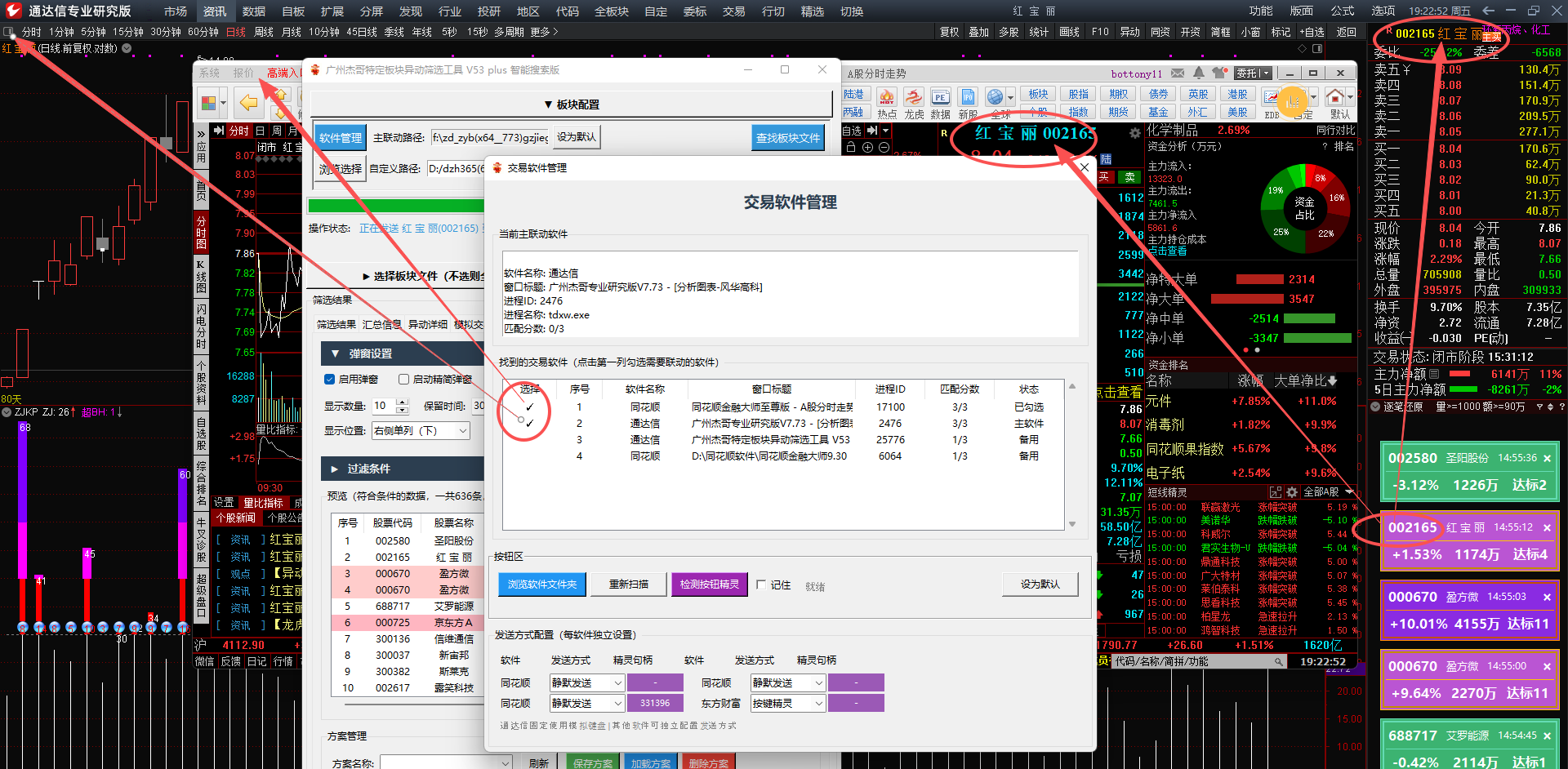The width and height of the screenshot is (1568, 769).
Task: Click the 查找板块文件 button
Action: 788,138
